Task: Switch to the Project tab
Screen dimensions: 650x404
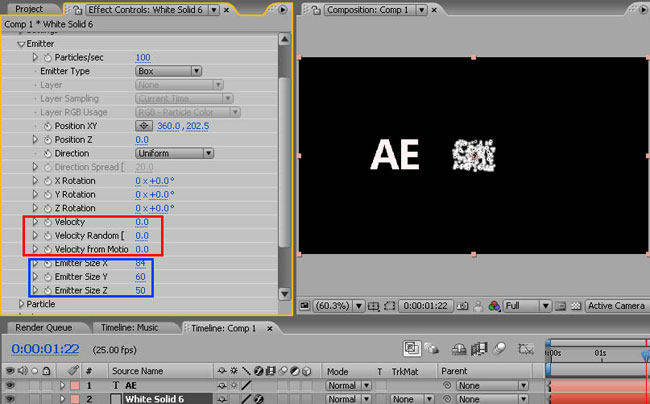Action: [x=29, y=8]
